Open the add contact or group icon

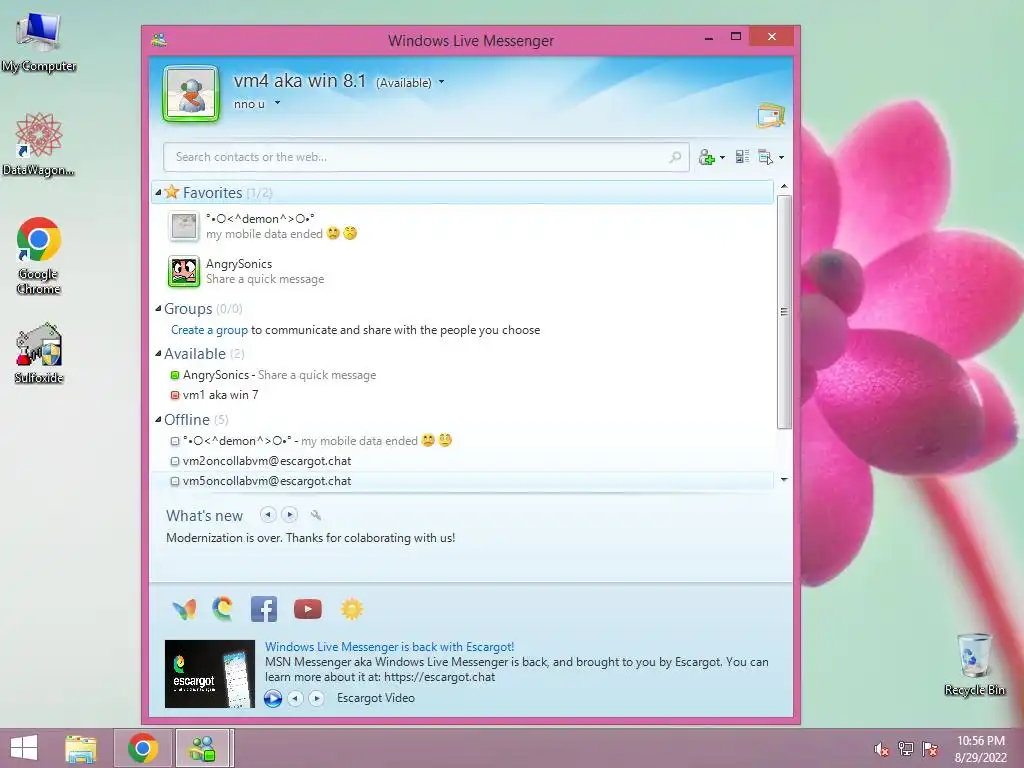(707, 157)
